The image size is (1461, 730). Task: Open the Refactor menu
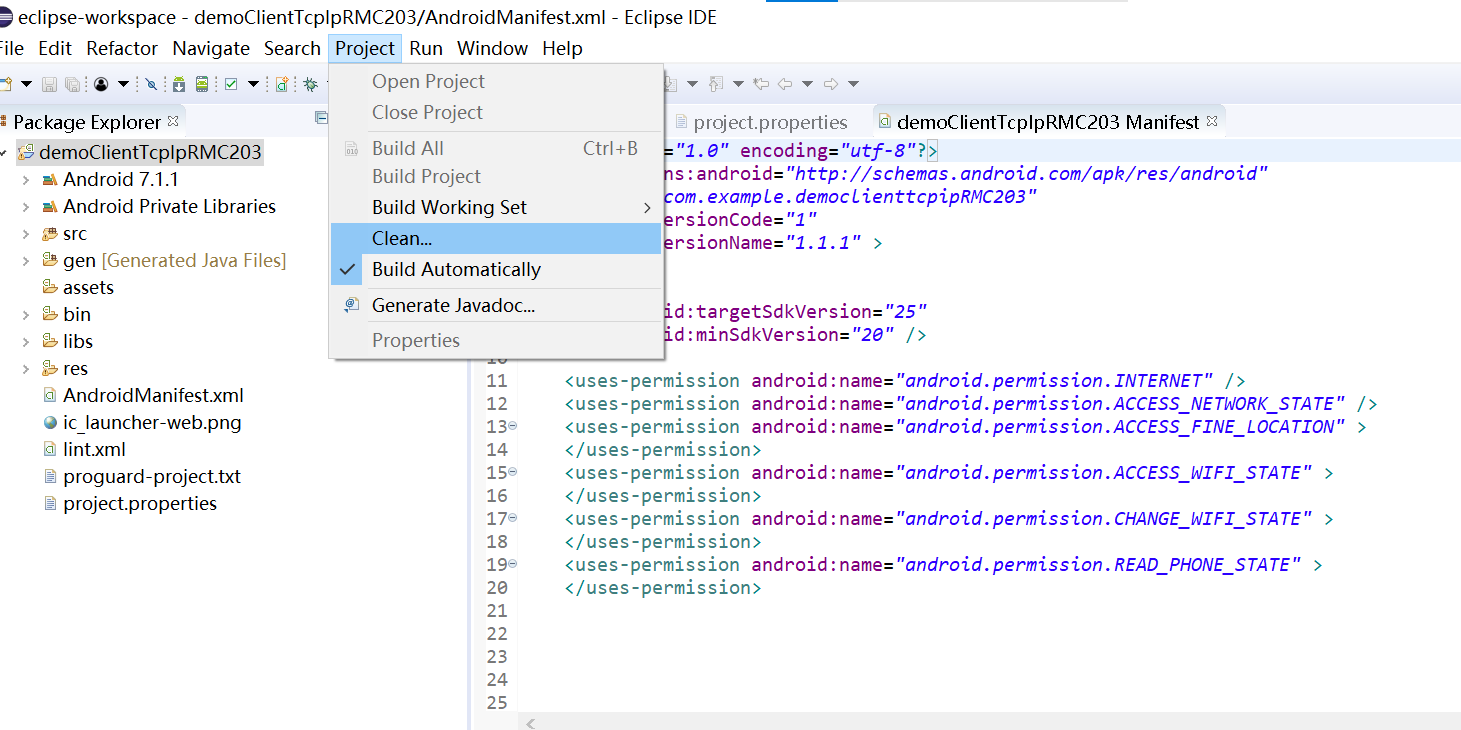[x=122, y=48]
